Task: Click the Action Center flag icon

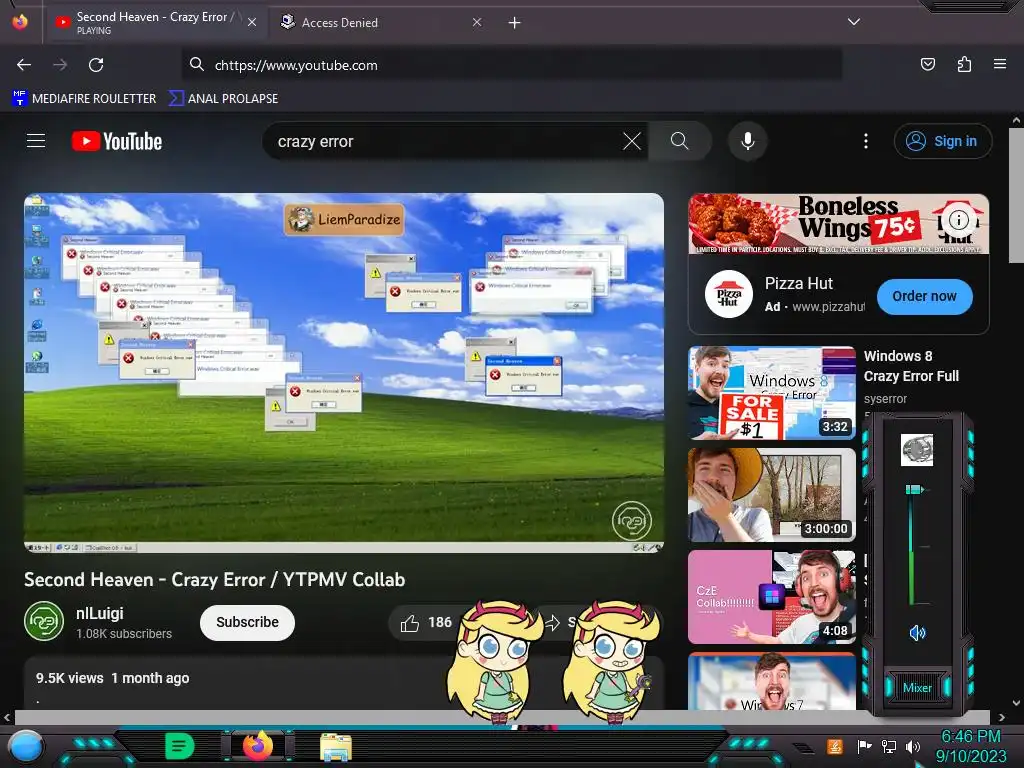Action: pyautogui.click(x=864, y=746)
